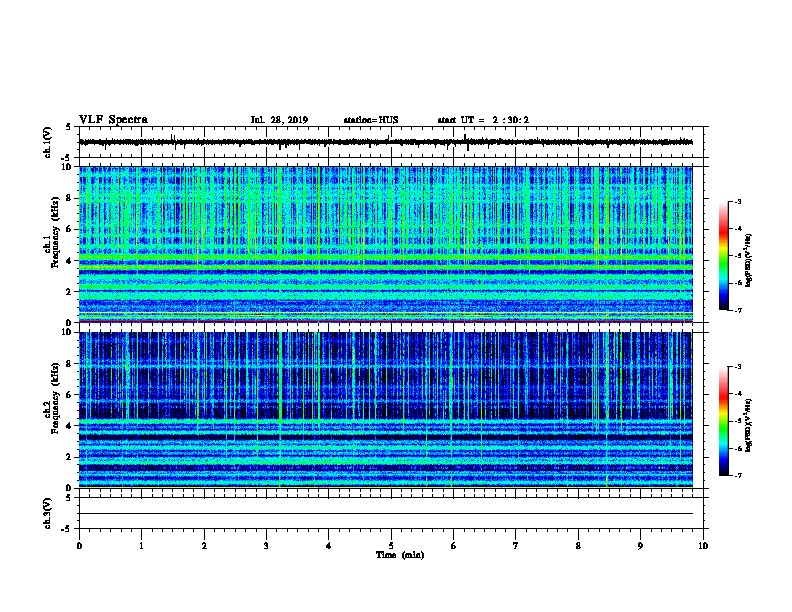The width and height of the screenshot is (792, 612).
Task: Click inside the ch.2 spectrogram panel
Action: coord(386,410)
